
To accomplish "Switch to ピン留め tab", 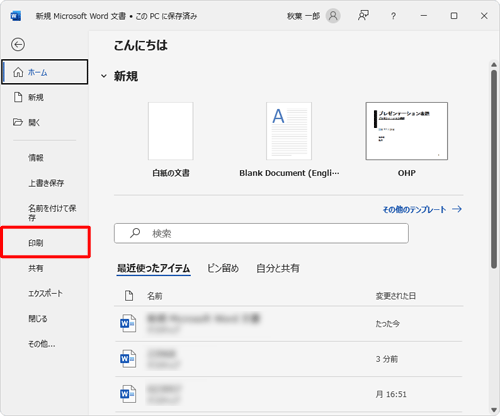I will point(223,268).
